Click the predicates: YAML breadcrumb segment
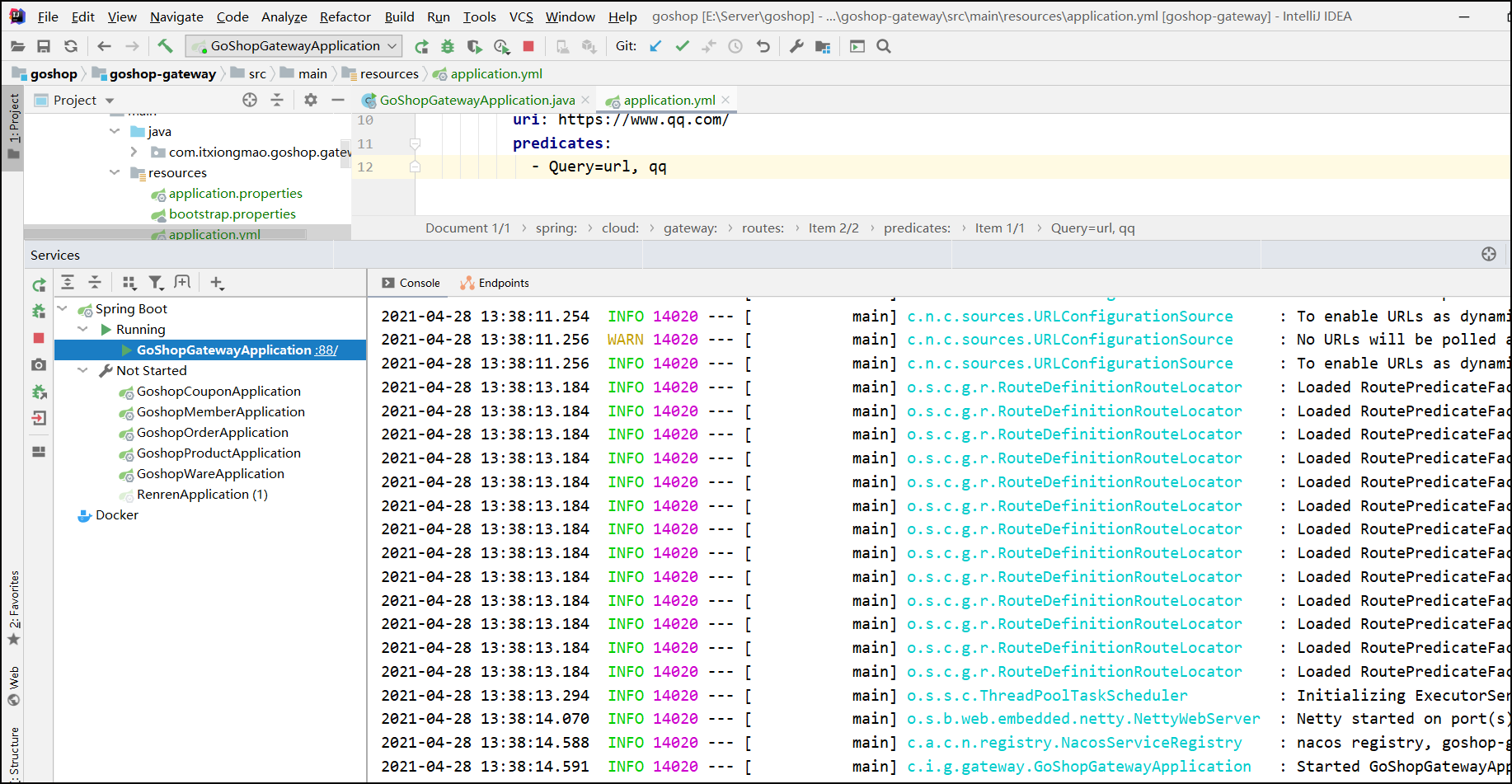The image size is (1512, 784). point(917,228)
